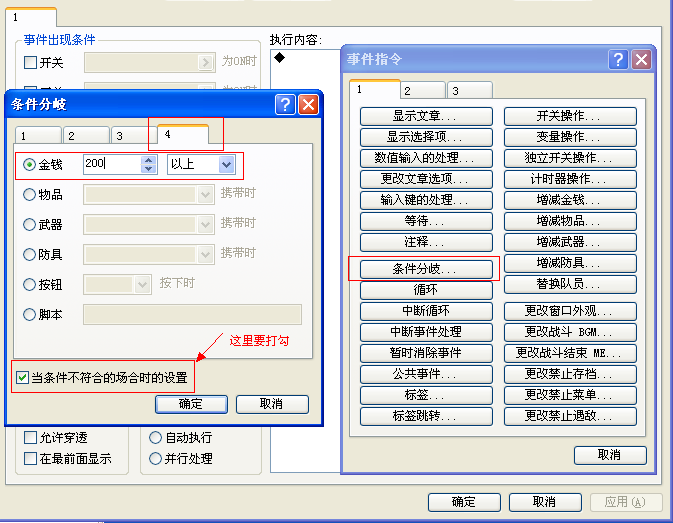Close the 事件指令 window

(641, 60)
